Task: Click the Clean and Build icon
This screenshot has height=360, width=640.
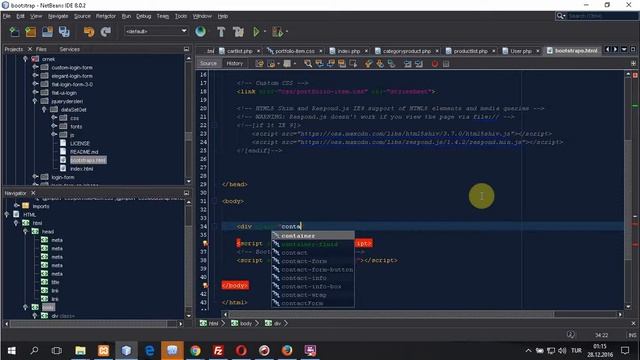Action: [x=238, y=31]
